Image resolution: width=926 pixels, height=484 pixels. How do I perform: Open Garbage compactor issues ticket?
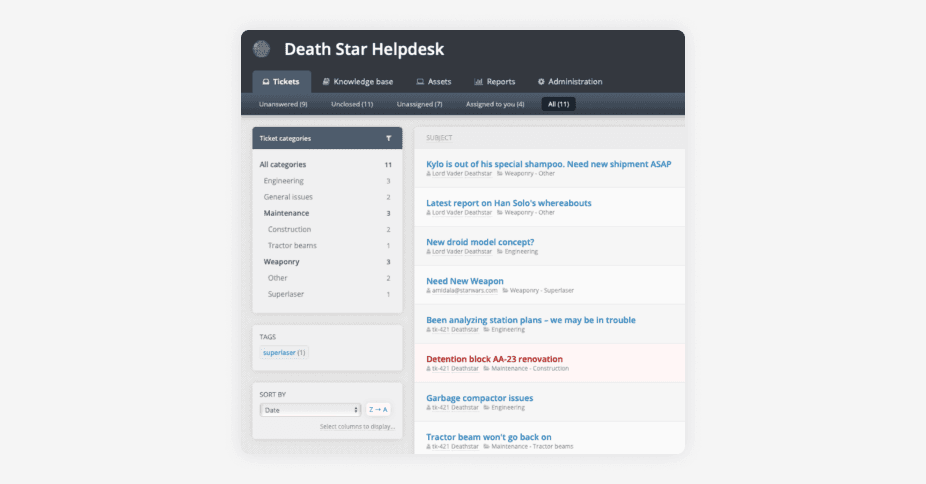click(x=480, y=398)
